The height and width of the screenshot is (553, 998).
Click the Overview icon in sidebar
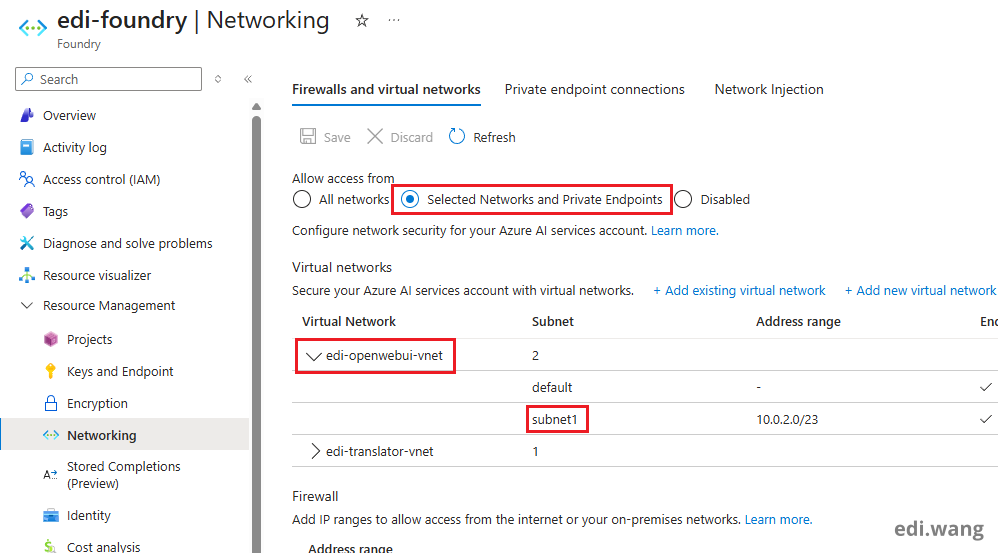point(27,115)
